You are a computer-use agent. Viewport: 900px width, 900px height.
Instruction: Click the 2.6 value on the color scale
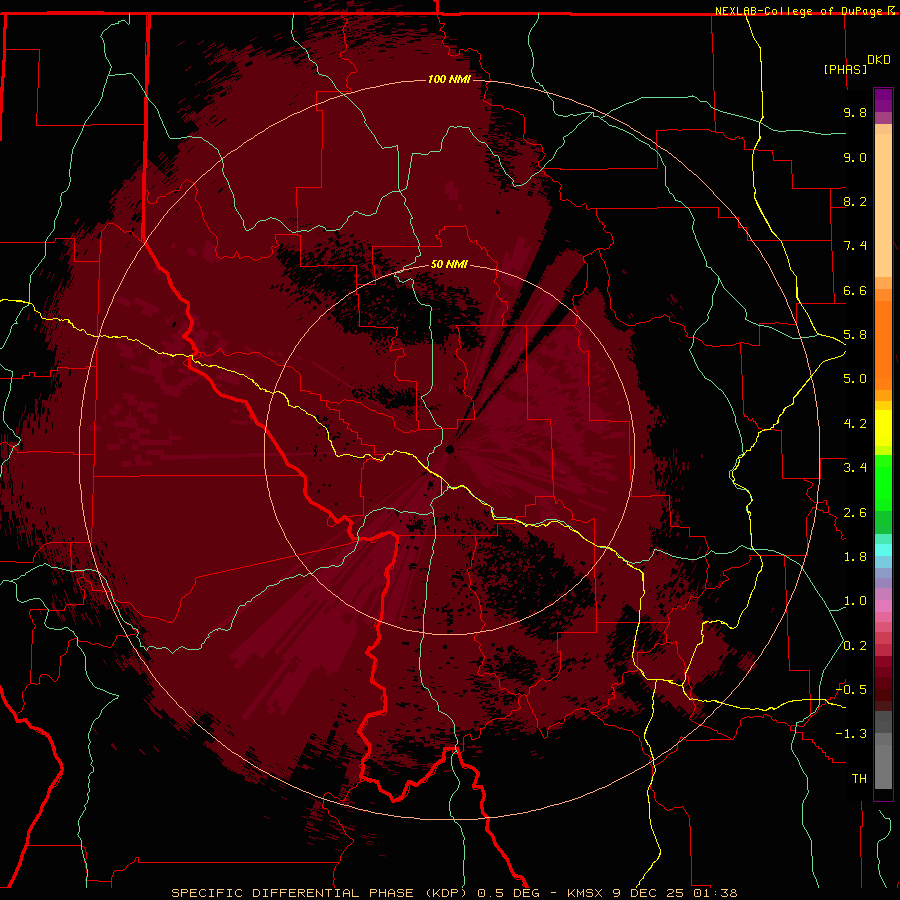tap(855, 513)
